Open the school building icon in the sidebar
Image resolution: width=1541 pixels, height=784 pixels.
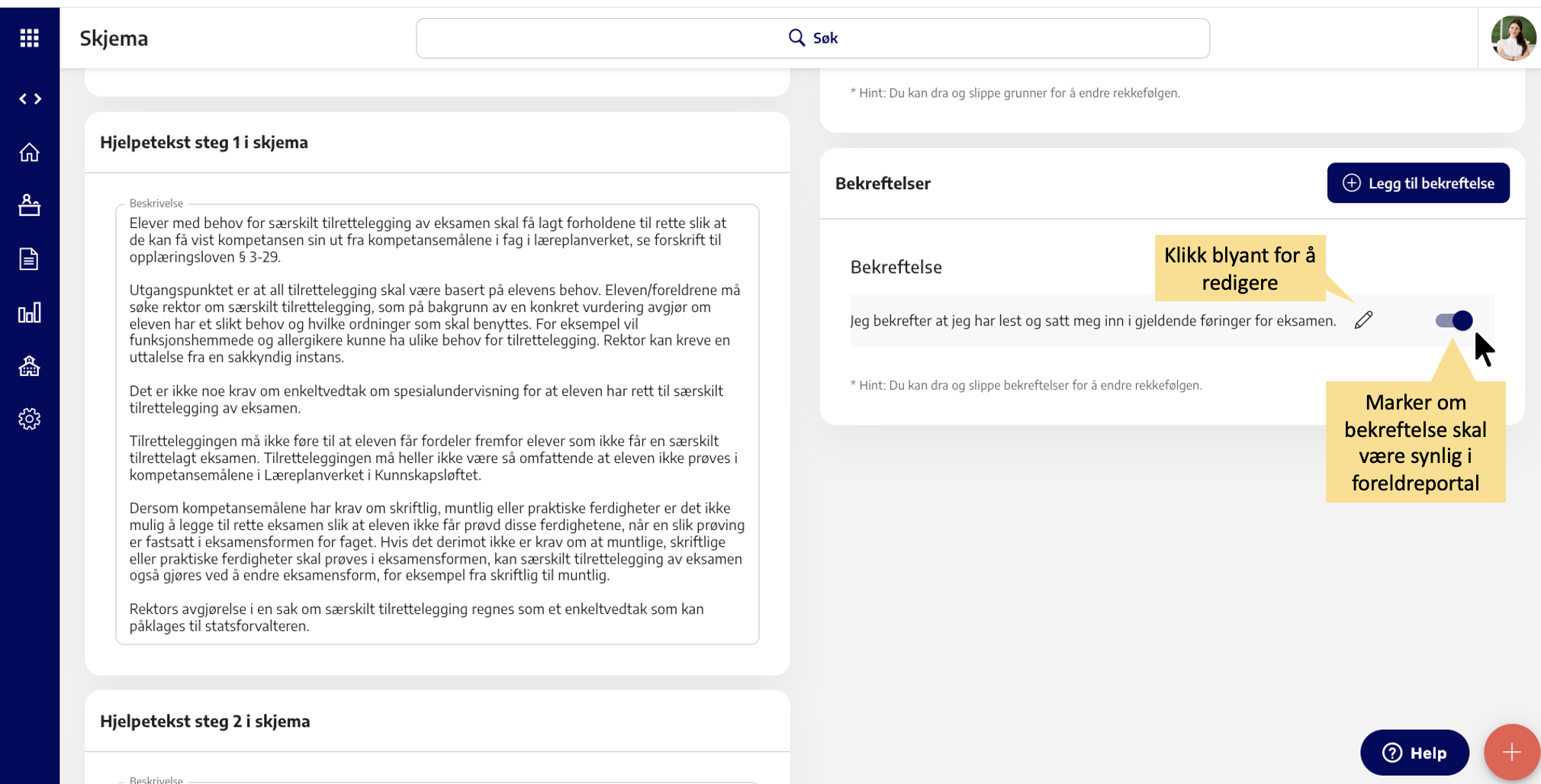tap(29, 366)
